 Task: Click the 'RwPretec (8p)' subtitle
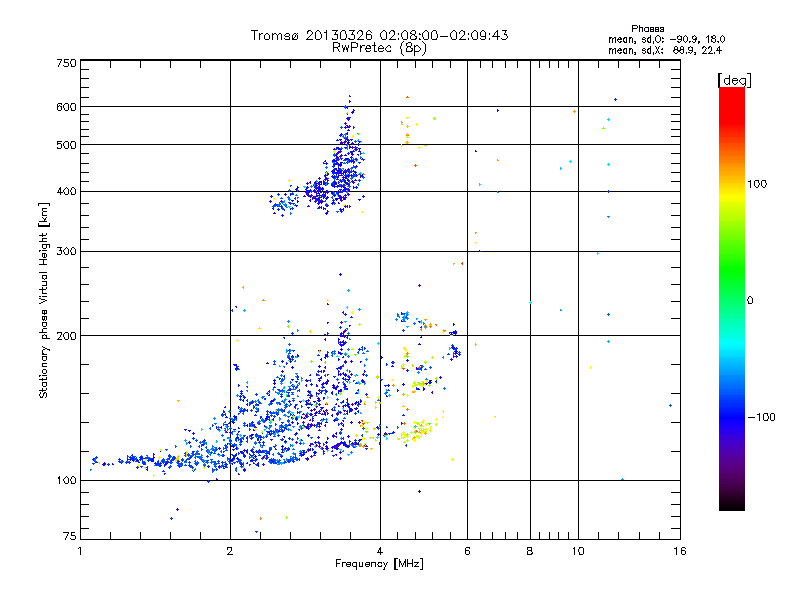[x=379, y=48]
